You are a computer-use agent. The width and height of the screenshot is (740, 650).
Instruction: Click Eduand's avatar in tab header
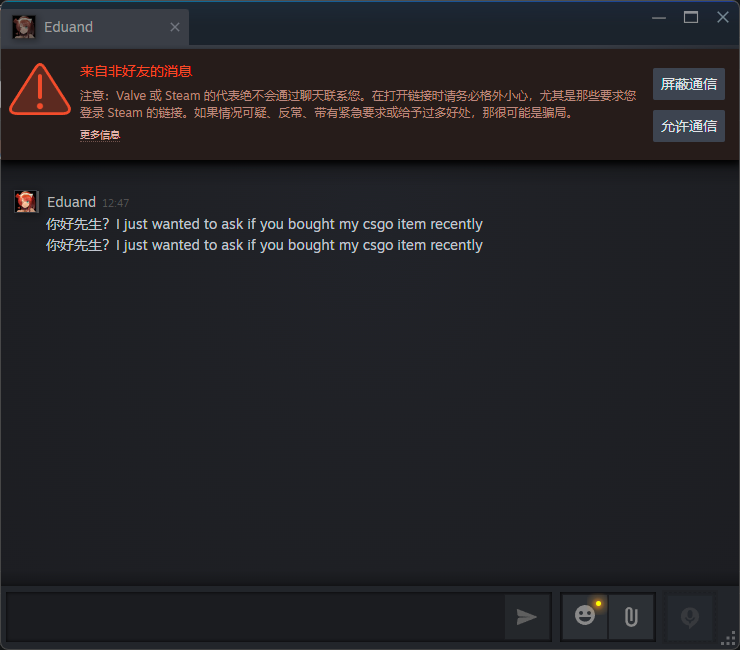point(24,27)
